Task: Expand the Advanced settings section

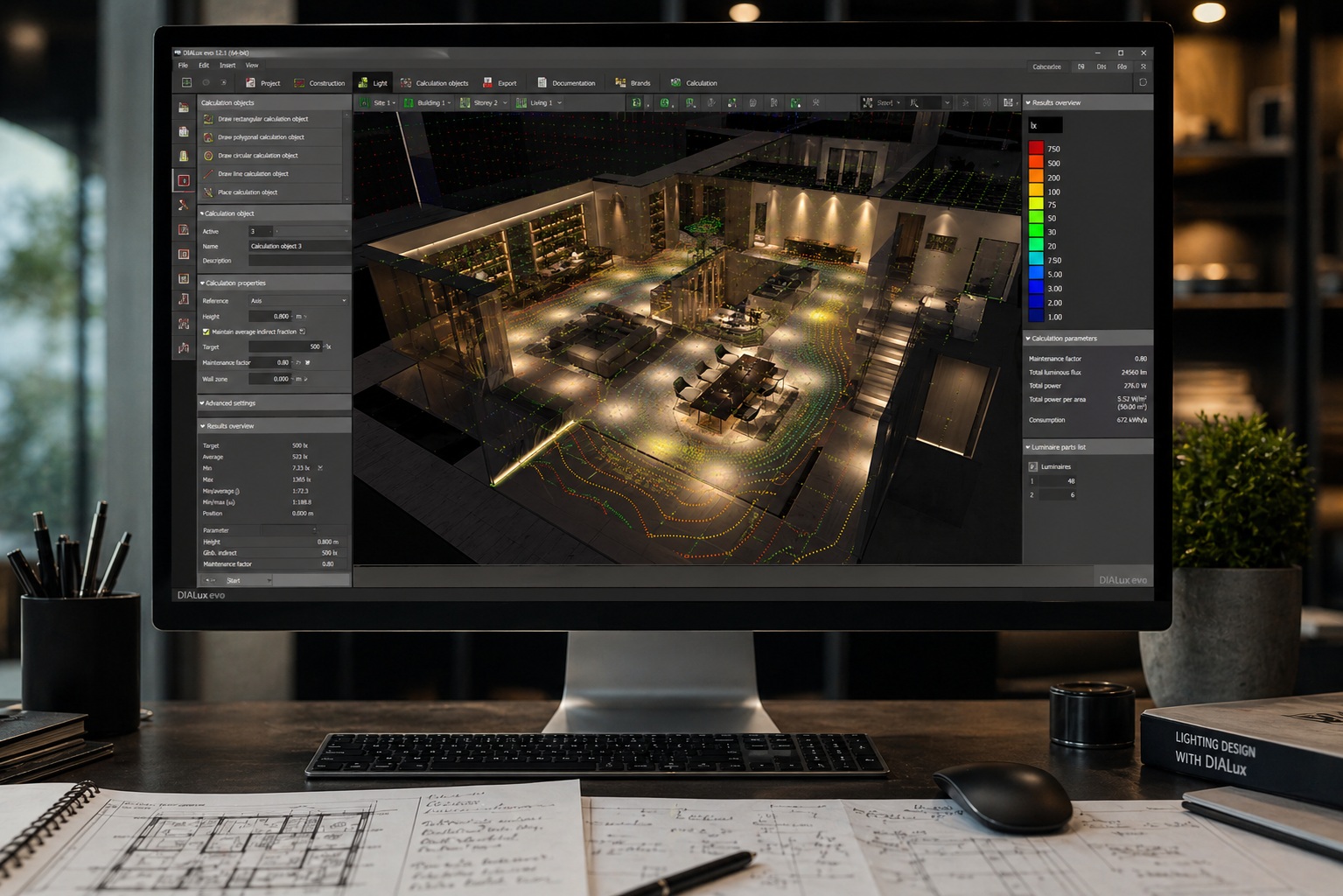Action: pos(202,403)
